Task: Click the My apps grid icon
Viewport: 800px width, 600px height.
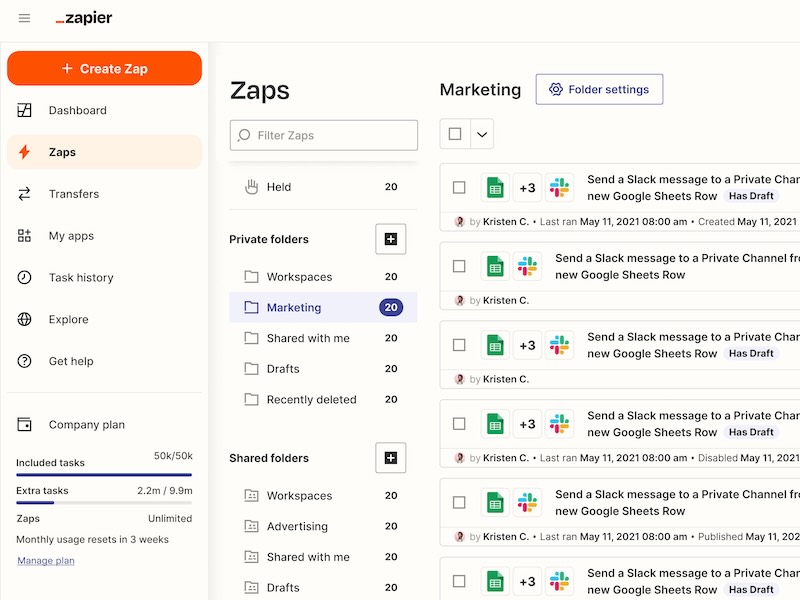Action: click(x=25, y=236)
